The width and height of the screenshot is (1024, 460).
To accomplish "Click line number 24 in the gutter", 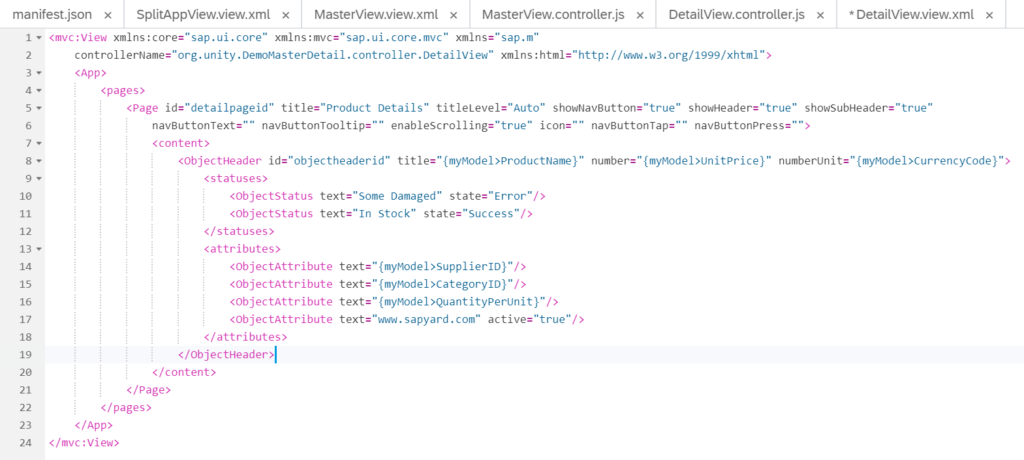I will click(x=26, y=443).
